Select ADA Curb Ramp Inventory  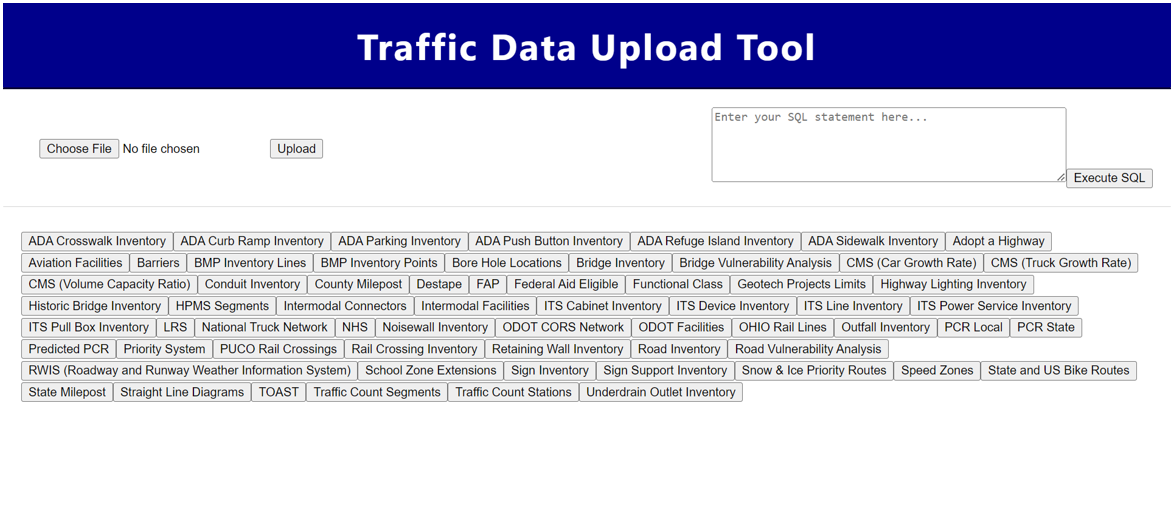pos(252,241)
